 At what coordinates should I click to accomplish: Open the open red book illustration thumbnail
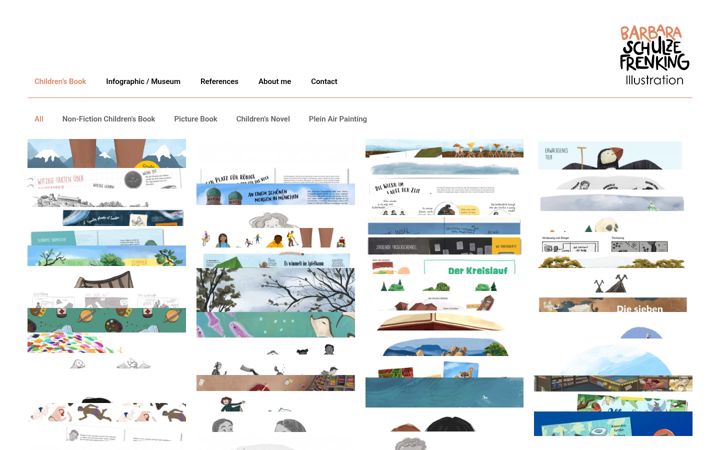click(440, 322)
